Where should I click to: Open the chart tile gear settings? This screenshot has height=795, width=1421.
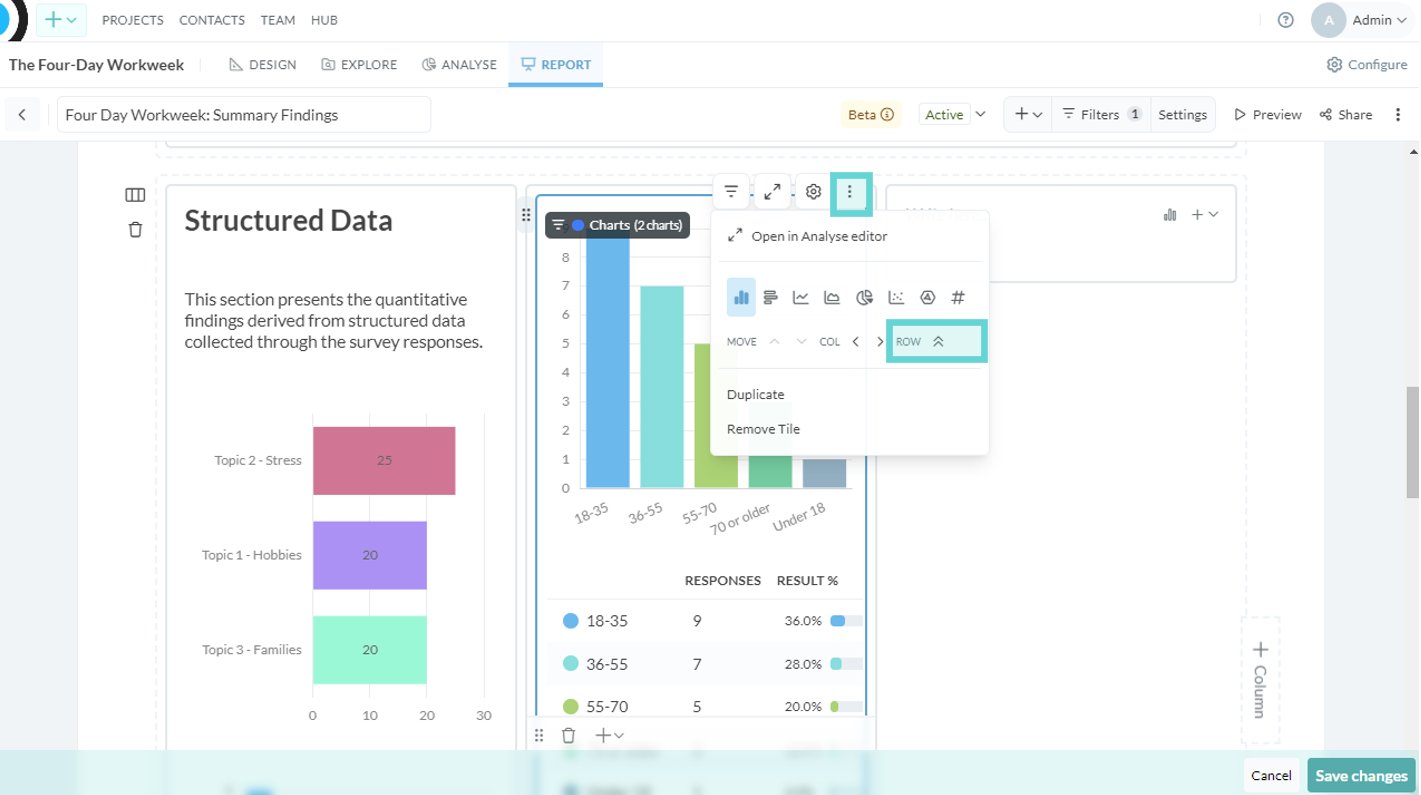click(x=813, y=192)
